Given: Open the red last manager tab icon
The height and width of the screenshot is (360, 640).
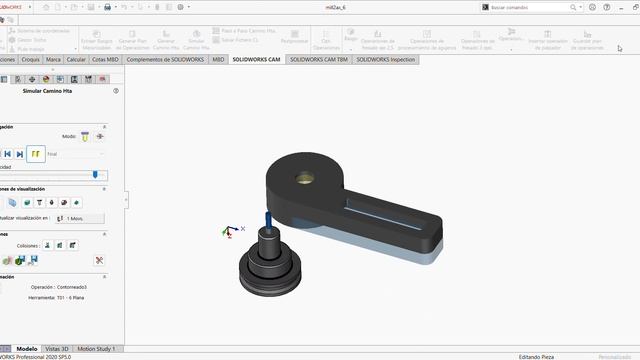Looking at the screenshot, I should [x=102, y=79].
